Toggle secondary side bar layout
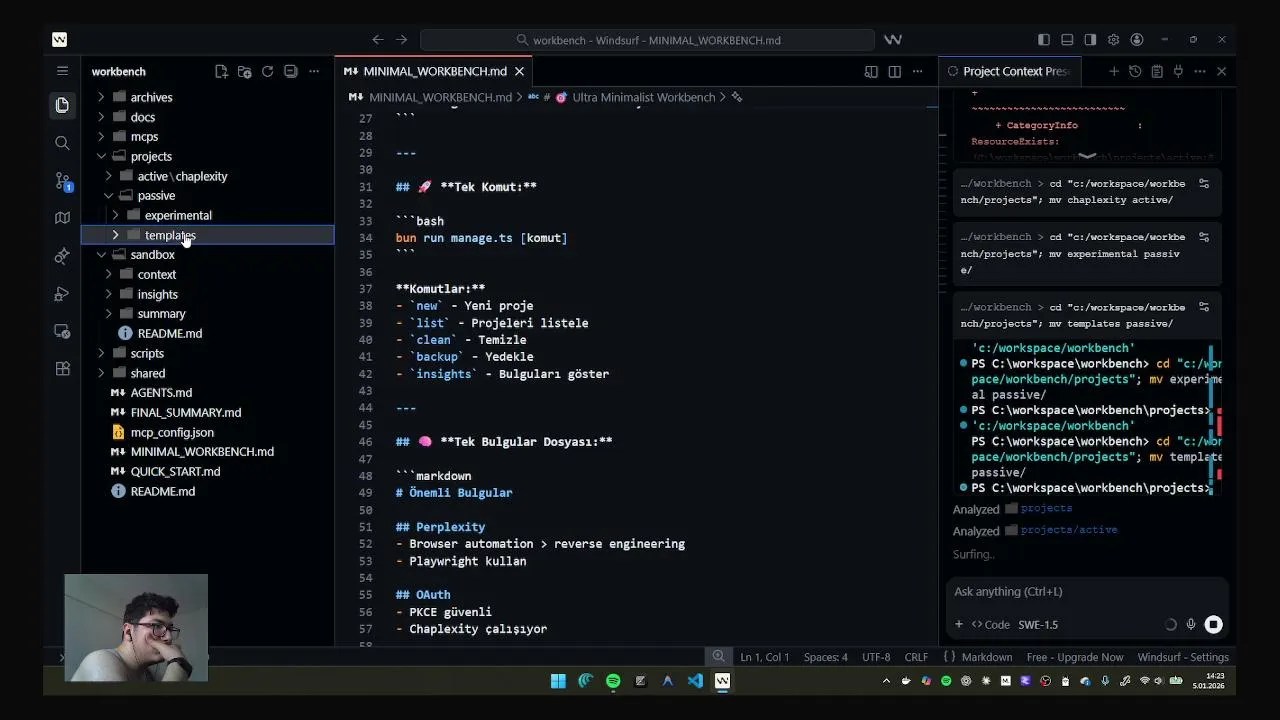The width and height of the screenshot is (1280, 720). 1090,40
